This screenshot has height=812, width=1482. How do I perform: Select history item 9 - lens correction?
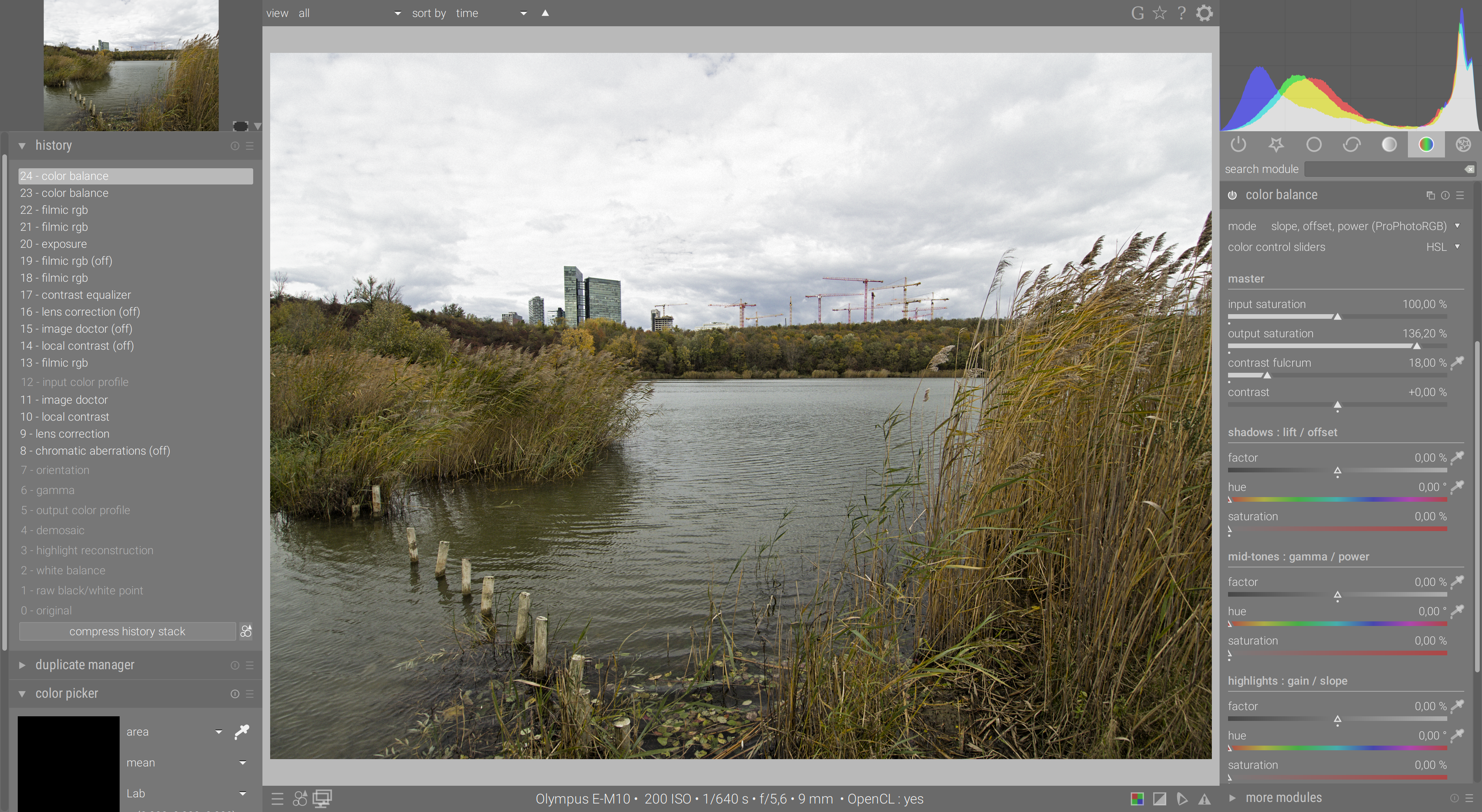(136, 434)
